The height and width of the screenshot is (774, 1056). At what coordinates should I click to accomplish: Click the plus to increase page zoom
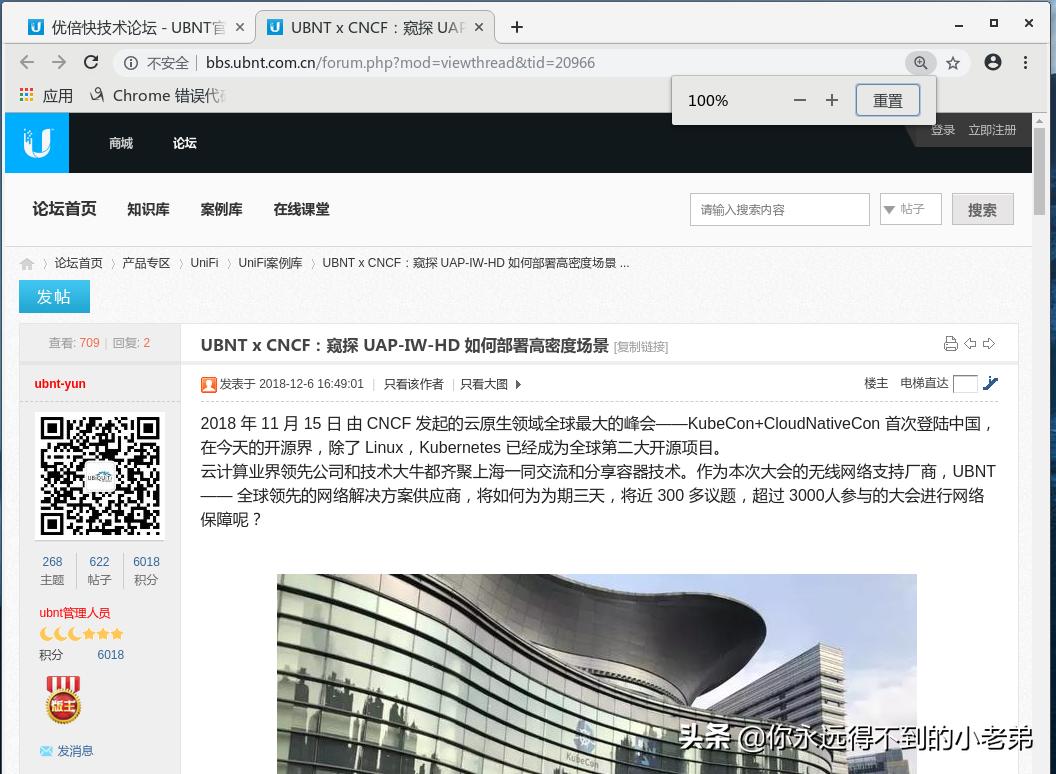pos(831,100)
